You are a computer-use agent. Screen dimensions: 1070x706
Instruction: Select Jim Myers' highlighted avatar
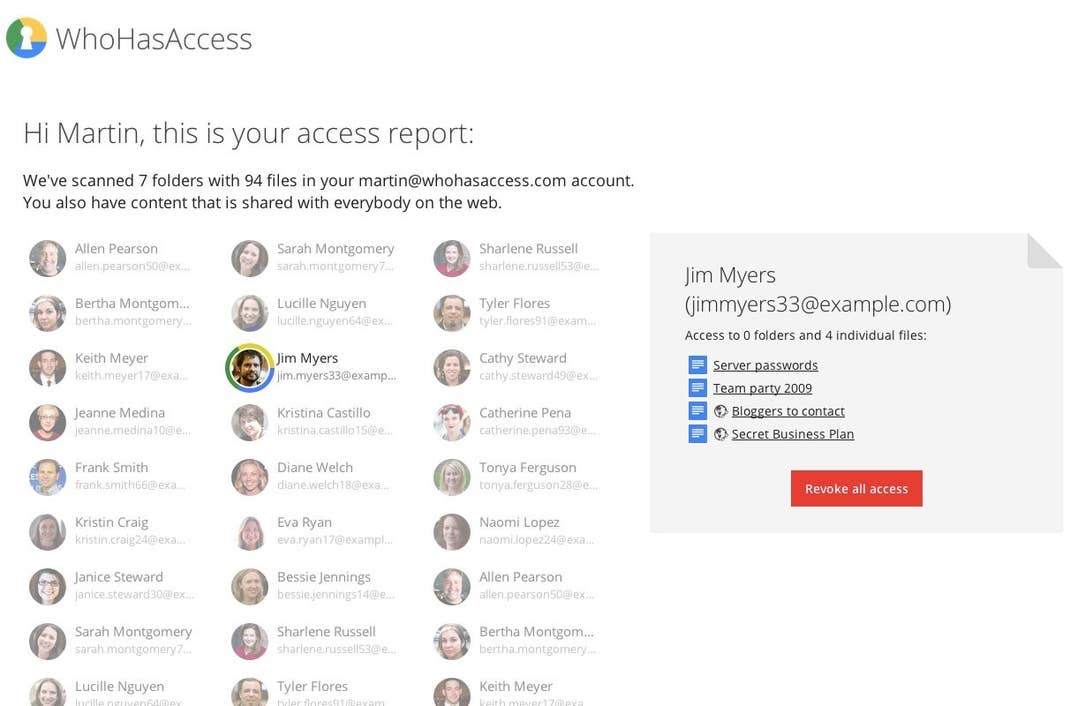point(249,368)
